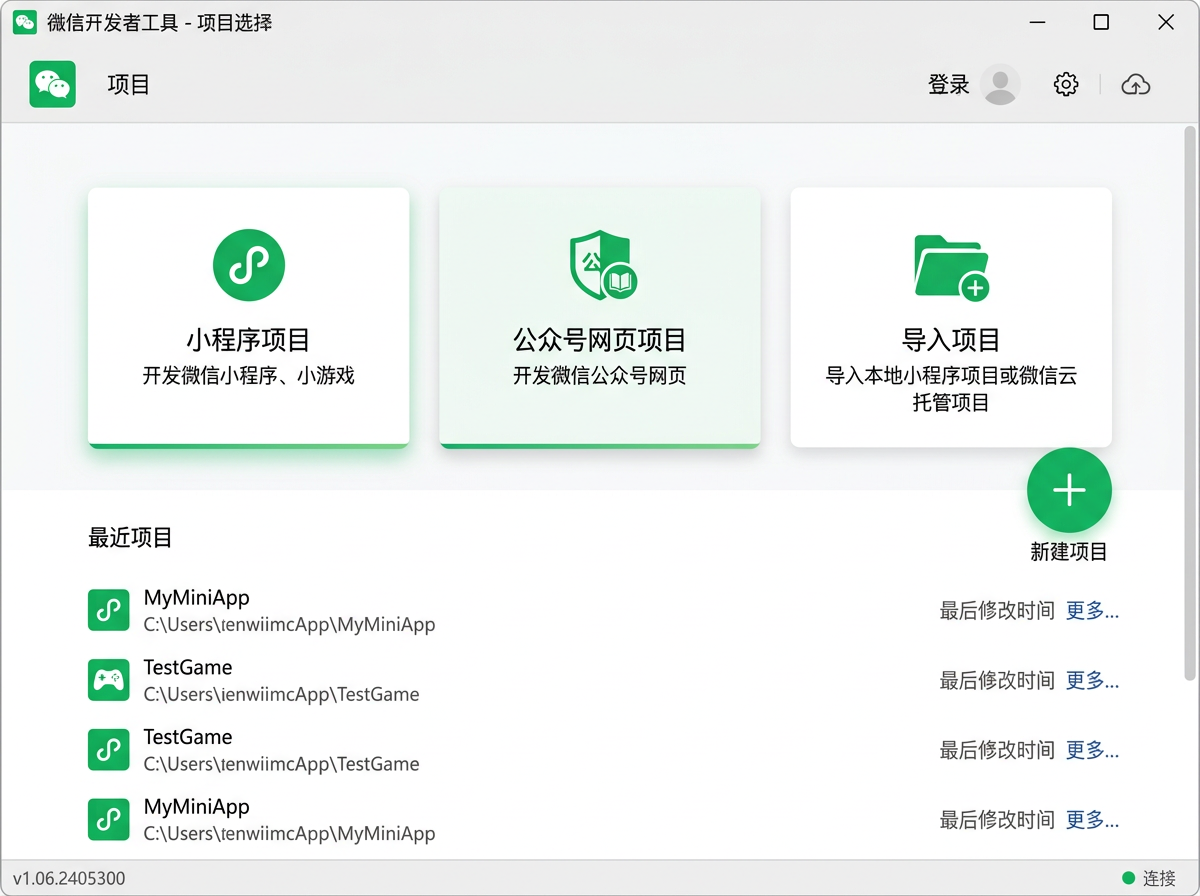The width and height of the screenshot is (1200, 896).
Task: Click the vertical scrollbar thumb
Action: [1190, 403]
